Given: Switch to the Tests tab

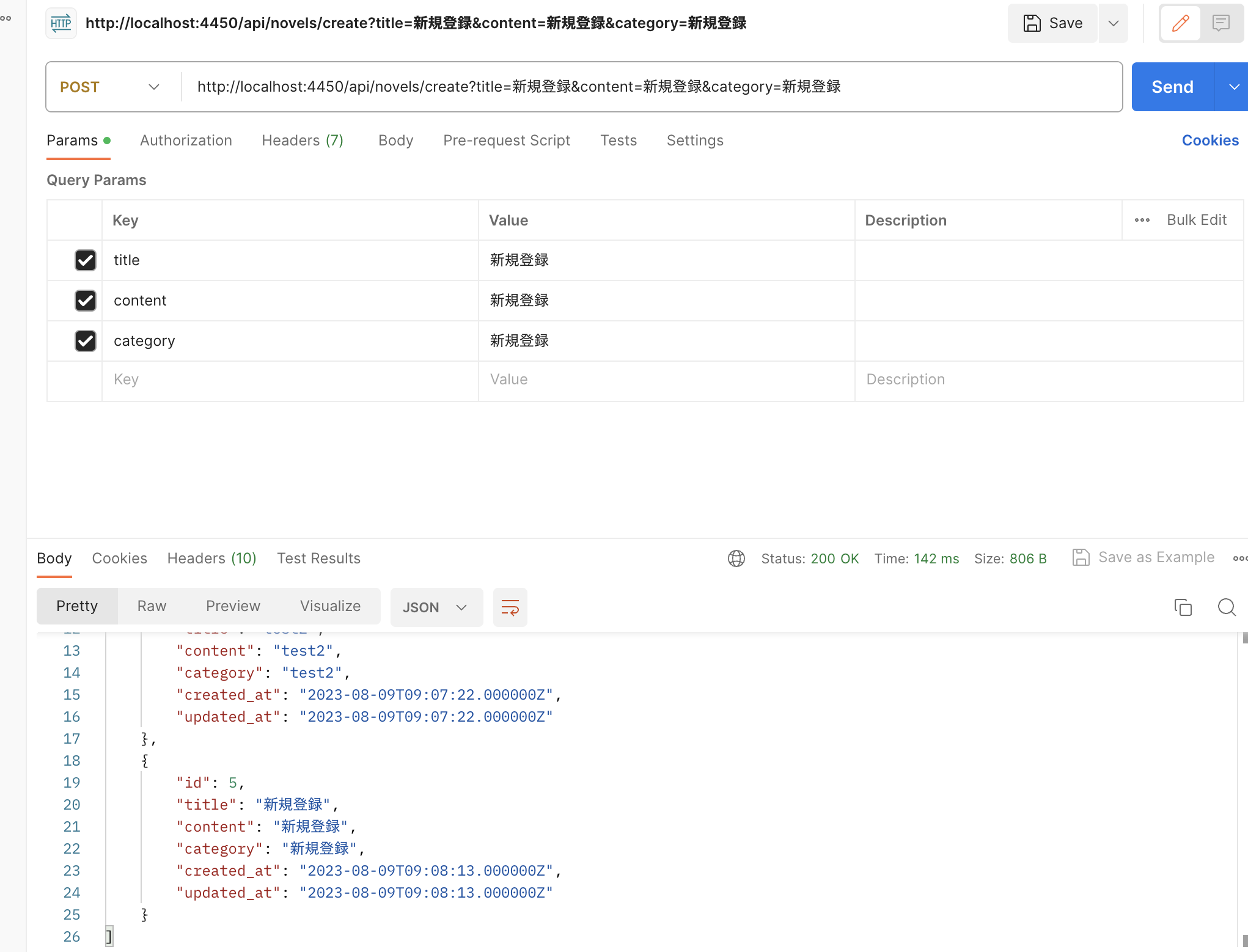Looking at the screenshot, I should tap(618, 141).
